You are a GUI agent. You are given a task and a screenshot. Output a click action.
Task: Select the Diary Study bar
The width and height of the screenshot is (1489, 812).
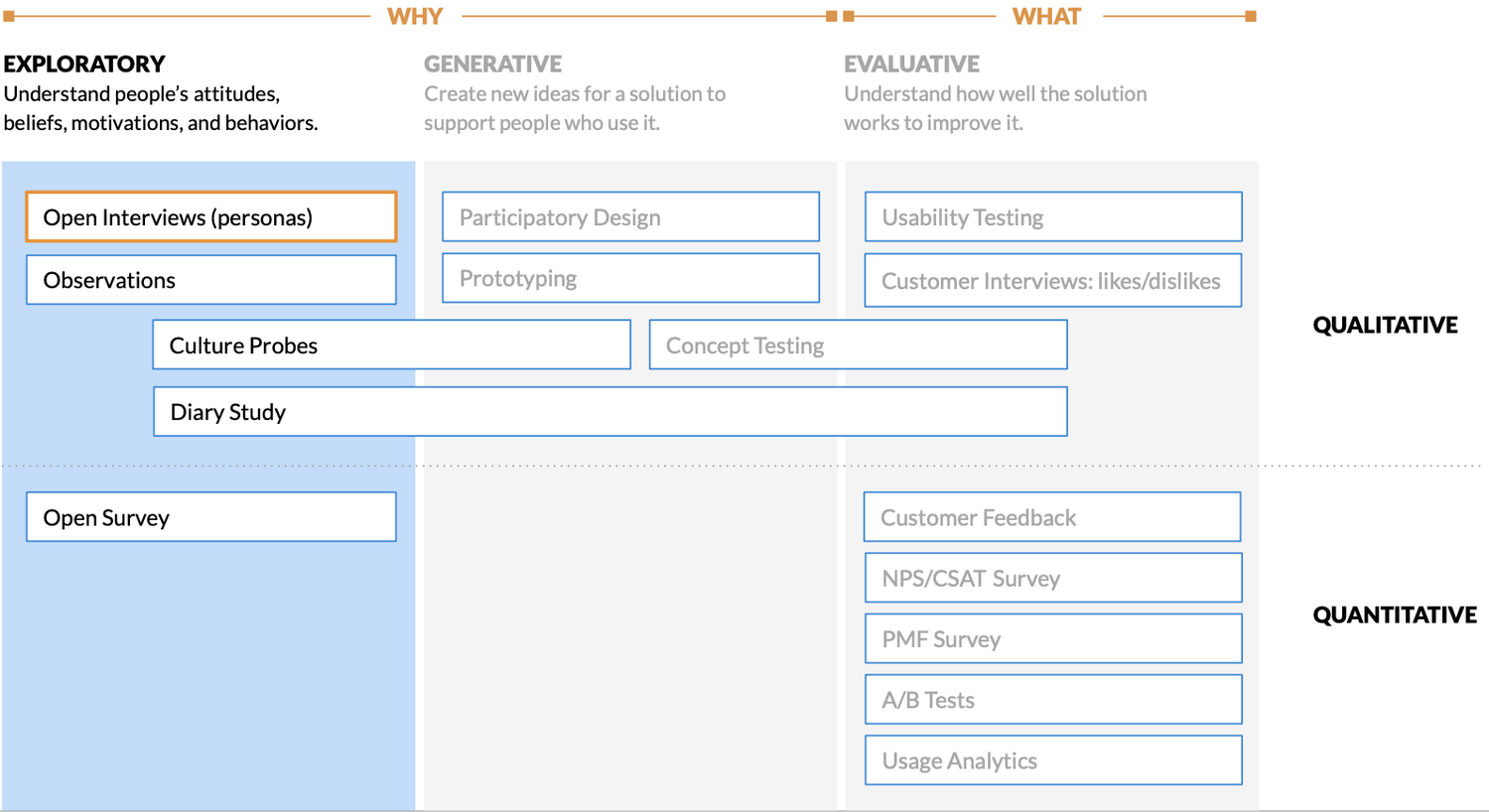pos(610,412)
